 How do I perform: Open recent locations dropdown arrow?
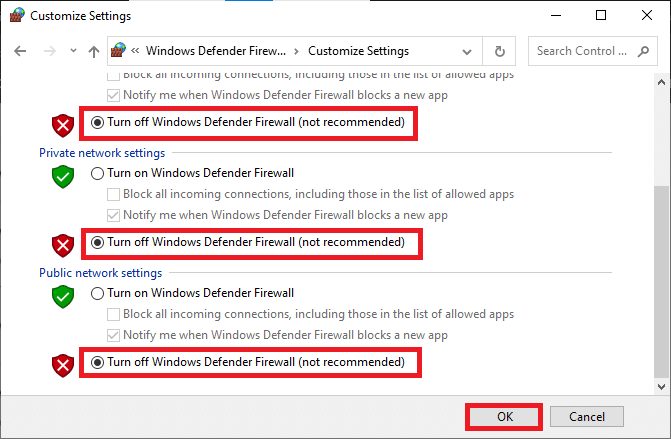click(73, 51)
